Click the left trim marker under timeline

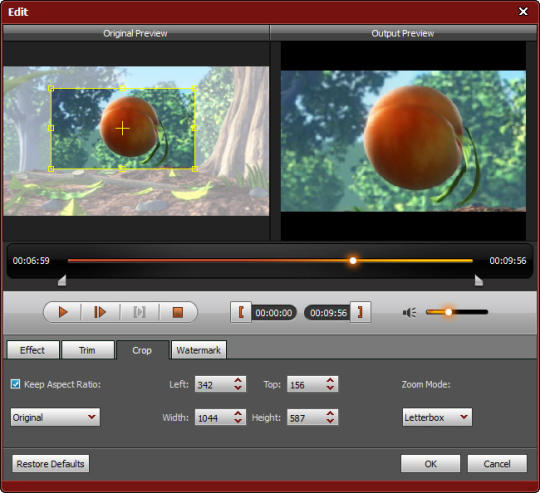(62, 280)
